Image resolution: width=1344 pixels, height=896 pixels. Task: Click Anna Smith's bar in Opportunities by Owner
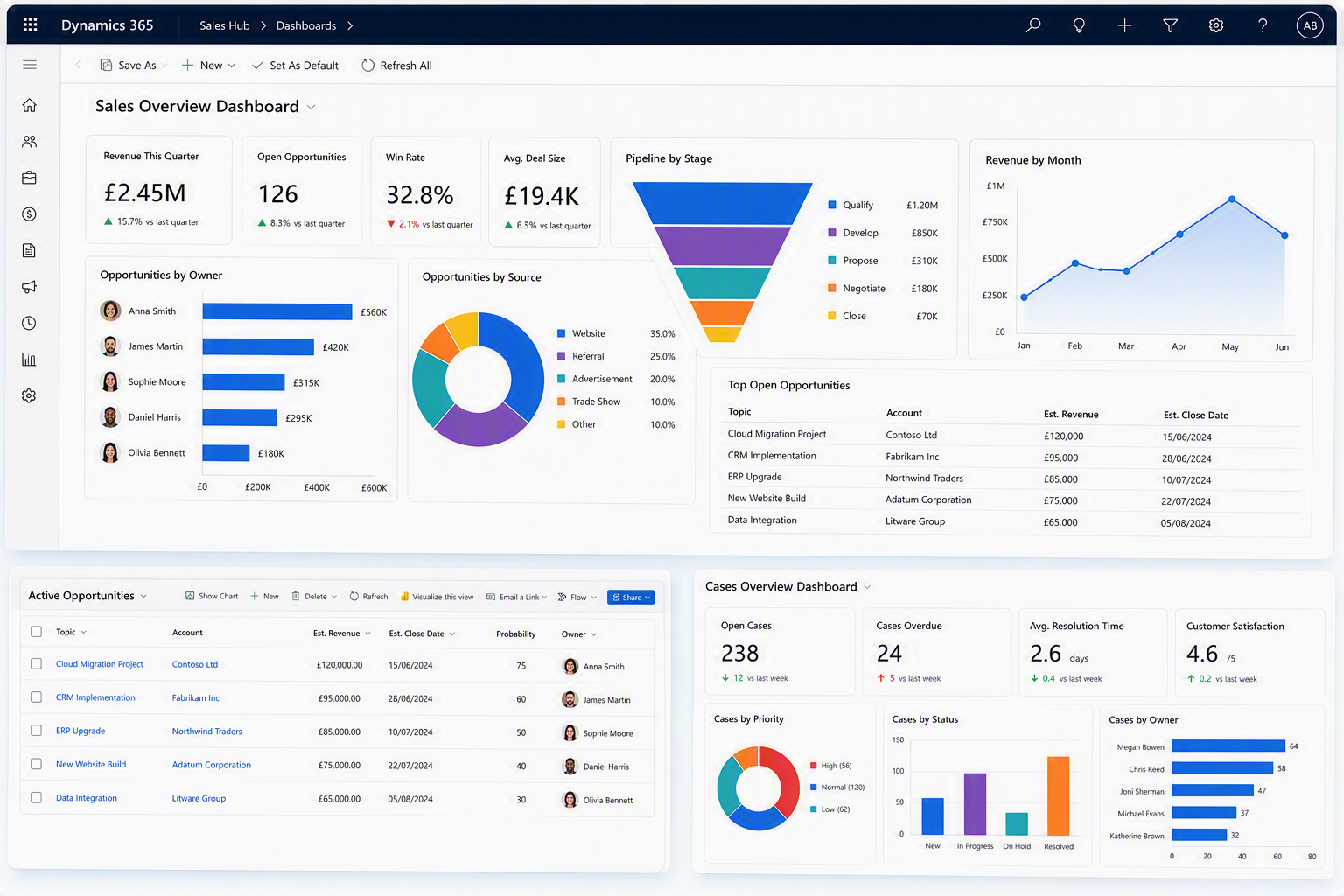click(x=277, y=311)
